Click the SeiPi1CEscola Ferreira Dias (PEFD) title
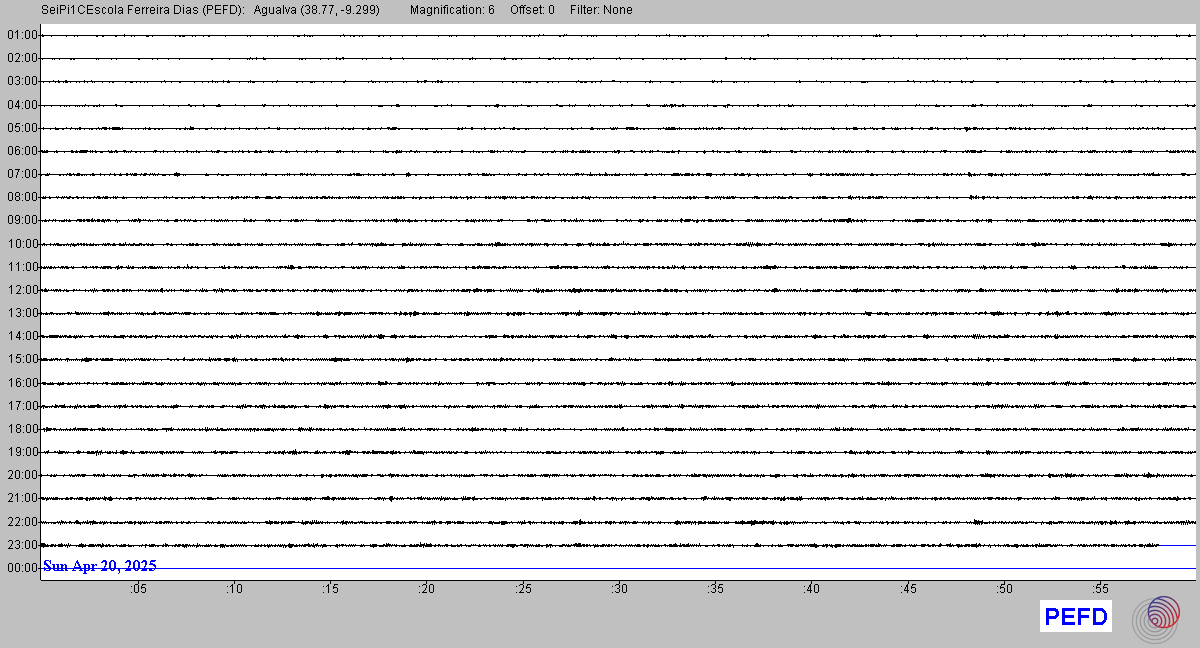1200x648 pixels. click(x=143, y=10)
